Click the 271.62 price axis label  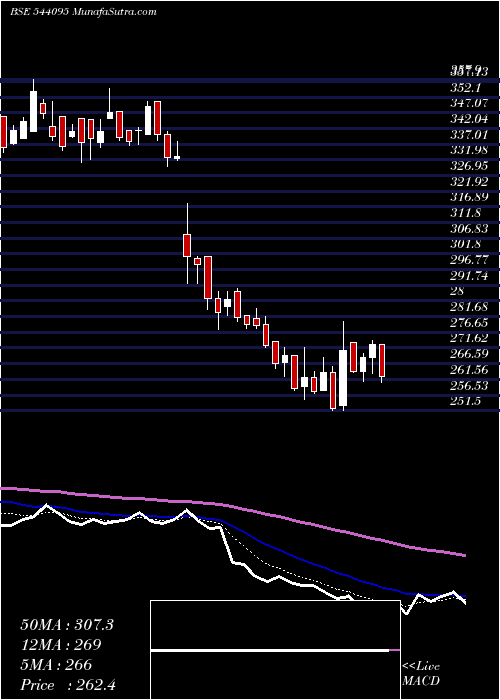point(469,338)
